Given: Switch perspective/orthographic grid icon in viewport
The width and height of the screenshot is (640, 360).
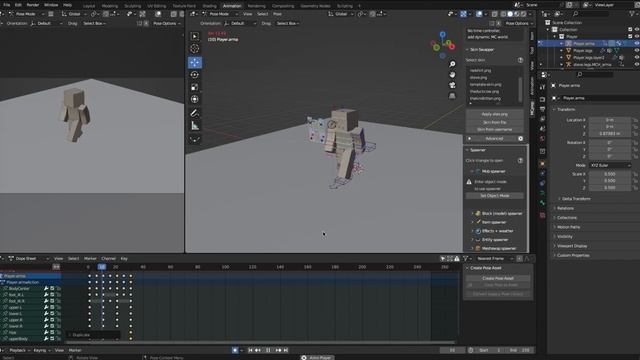Looking at the screenshot, I should pos(452,96).
